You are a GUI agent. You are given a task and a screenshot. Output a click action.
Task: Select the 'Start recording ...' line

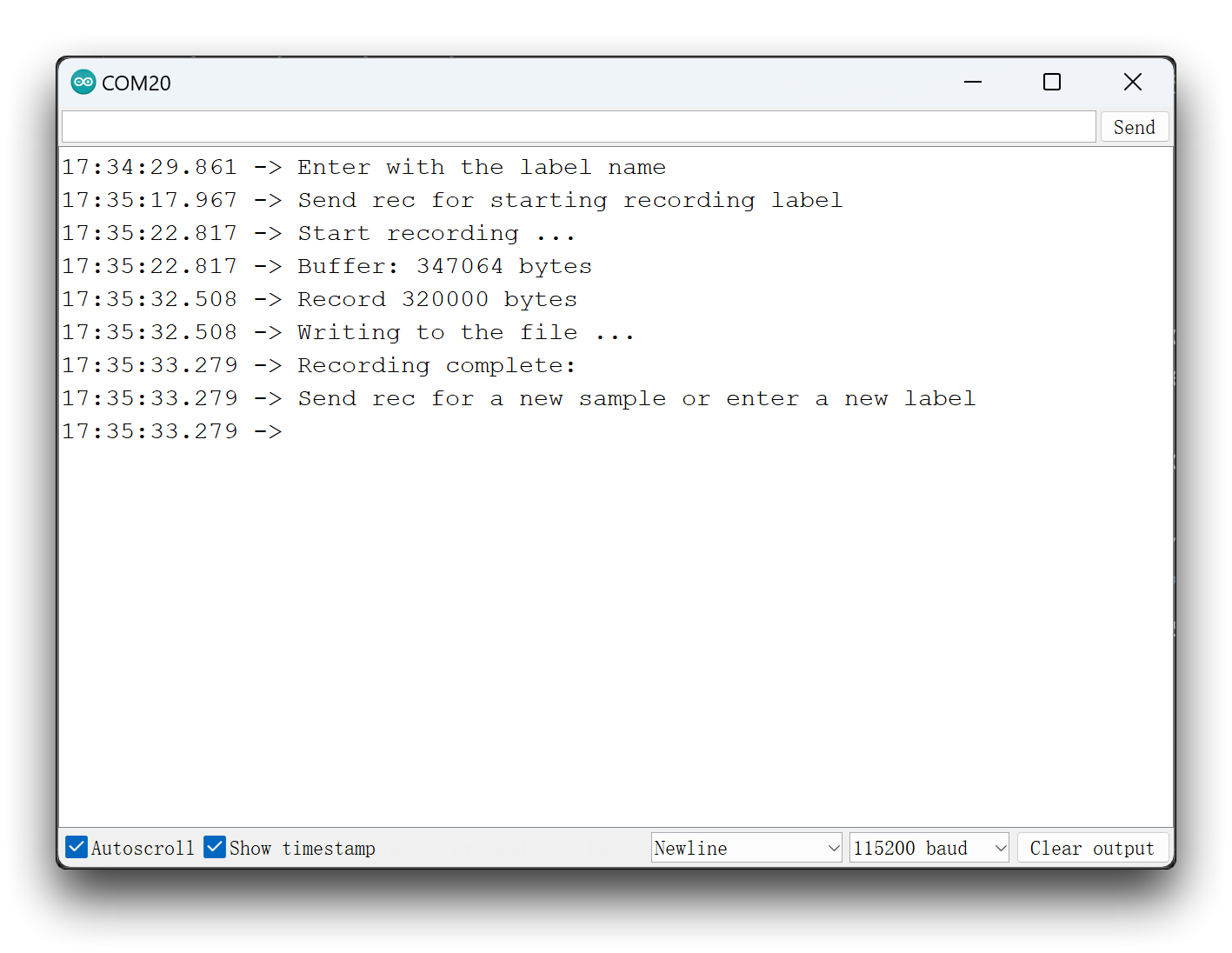pyautogui.click(x=436, y=233)
